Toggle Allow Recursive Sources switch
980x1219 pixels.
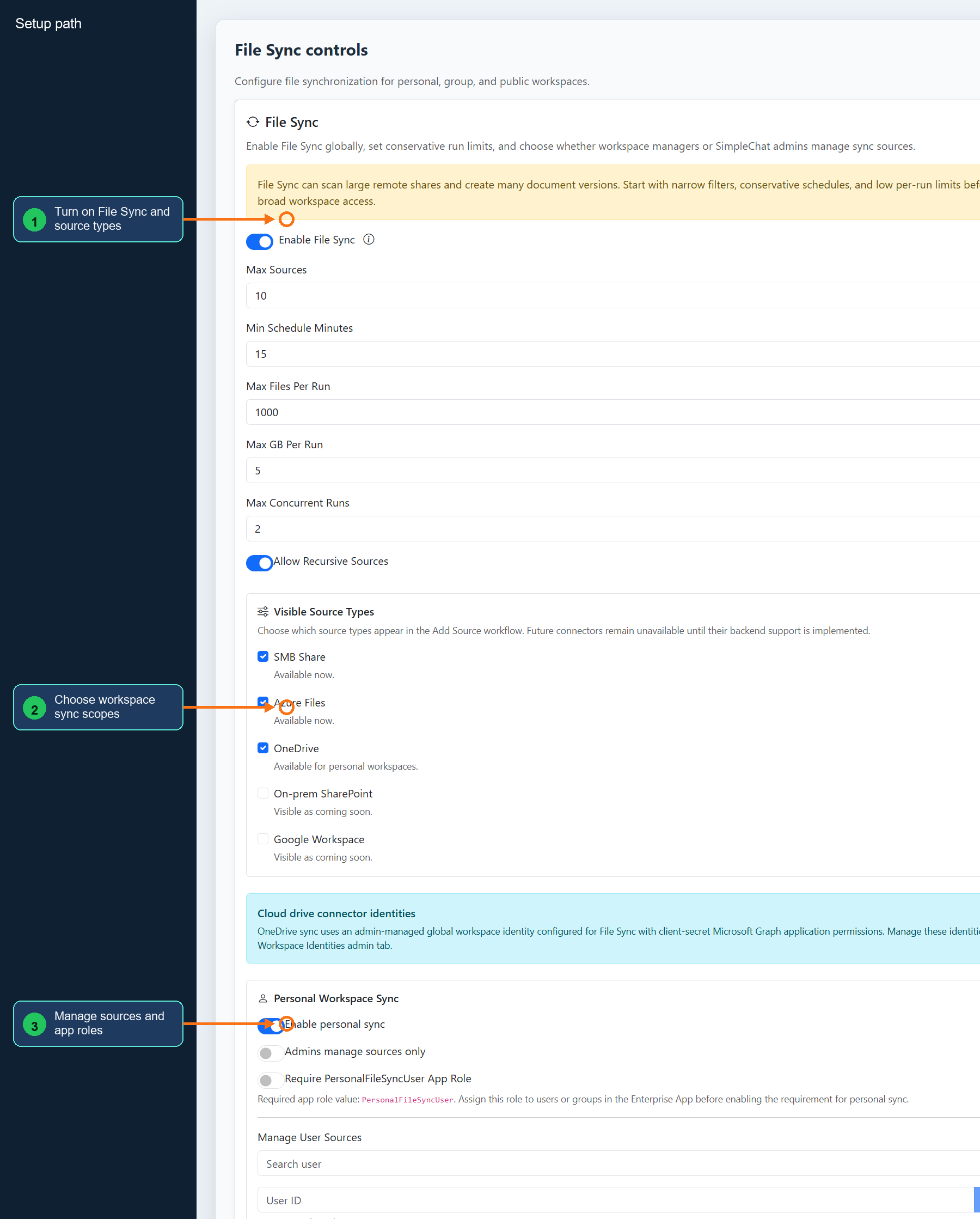259,563
